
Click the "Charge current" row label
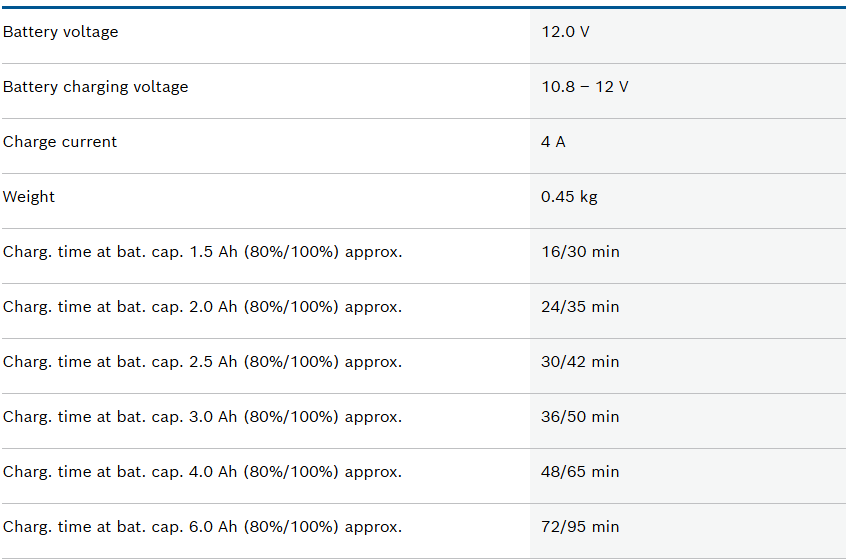pyautogui.click(x=60, y=142)
